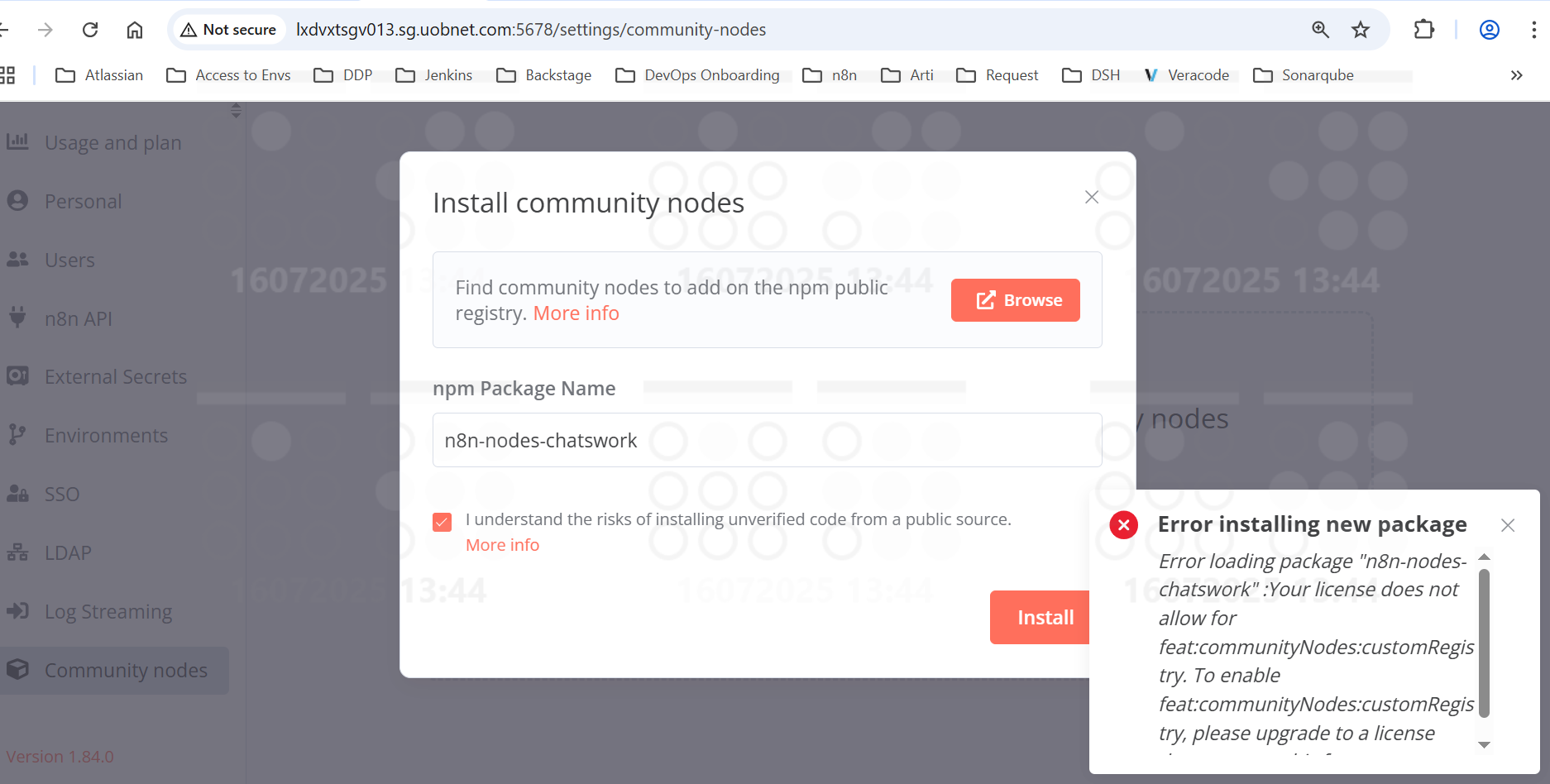
Task: Click the Not secure site info chip
Action: [229, 30]
